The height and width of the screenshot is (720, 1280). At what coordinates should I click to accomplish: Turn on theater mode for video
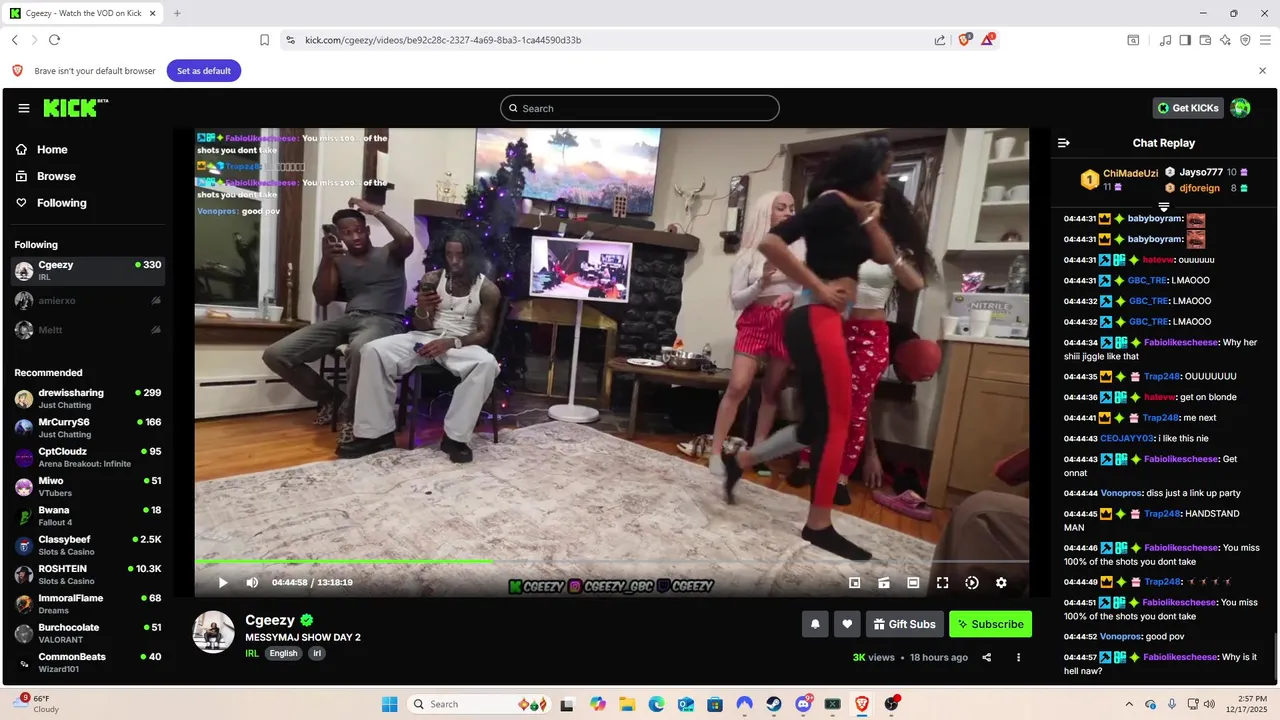(x=913, y=583)
